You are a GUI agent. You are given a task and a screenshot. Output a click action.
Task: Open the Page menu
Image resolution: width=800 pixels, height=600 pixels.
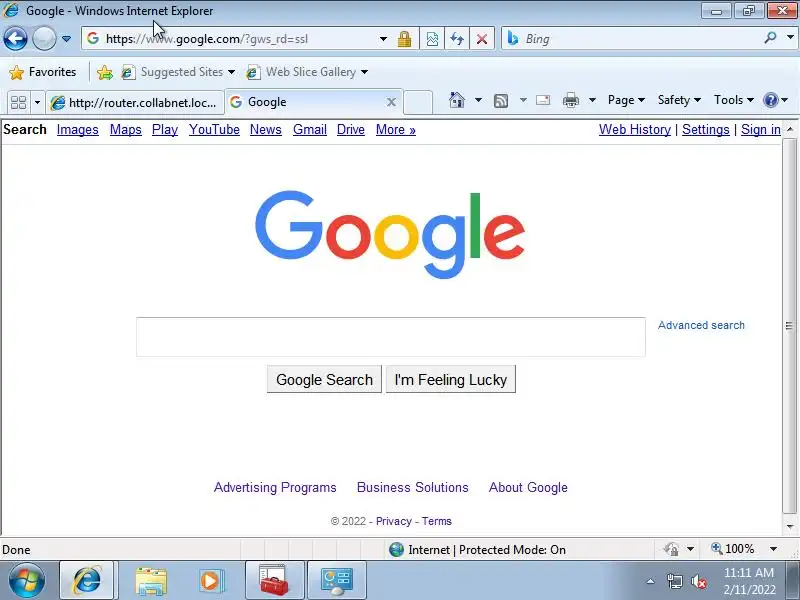(626, 100)
